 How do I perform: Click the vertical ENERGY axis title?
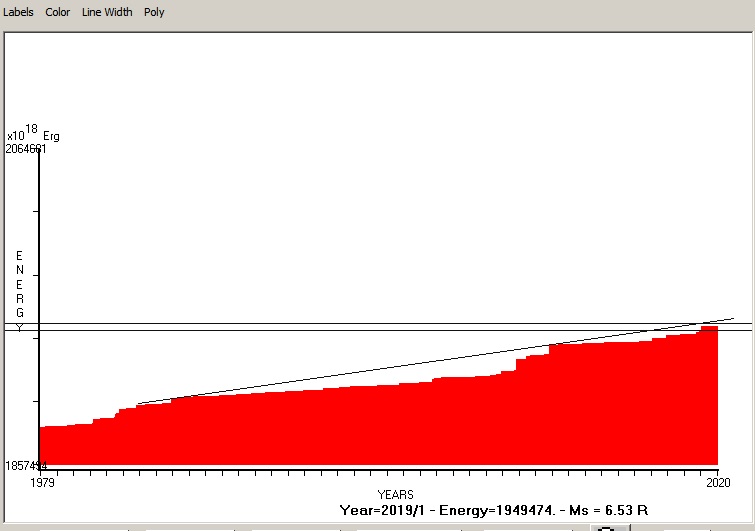19,290
